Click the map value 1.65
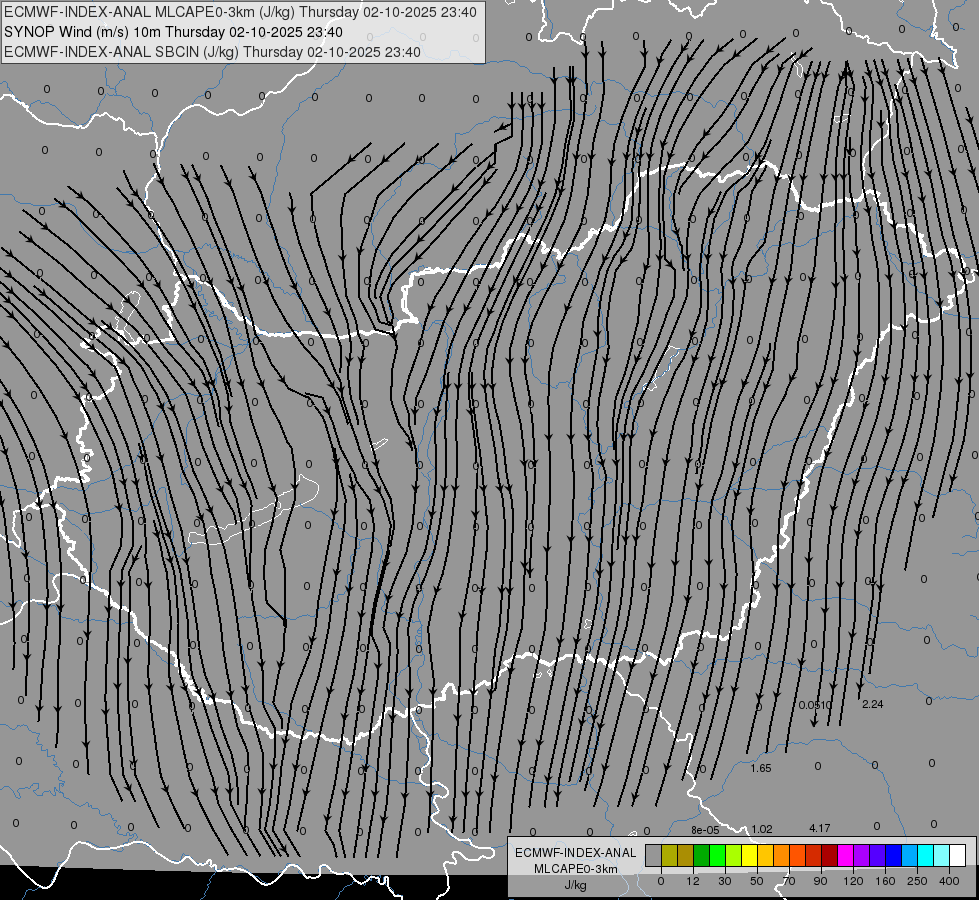Image resolution: width=979 pixels, height=900 pixels. 761,768
